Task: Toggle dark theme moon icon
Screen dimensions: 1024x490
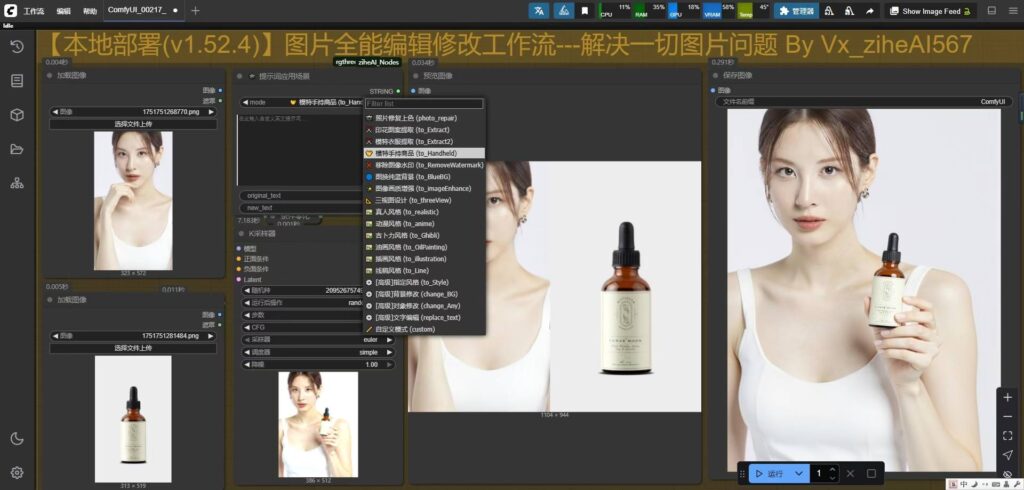Action: [x=17, y=438]
